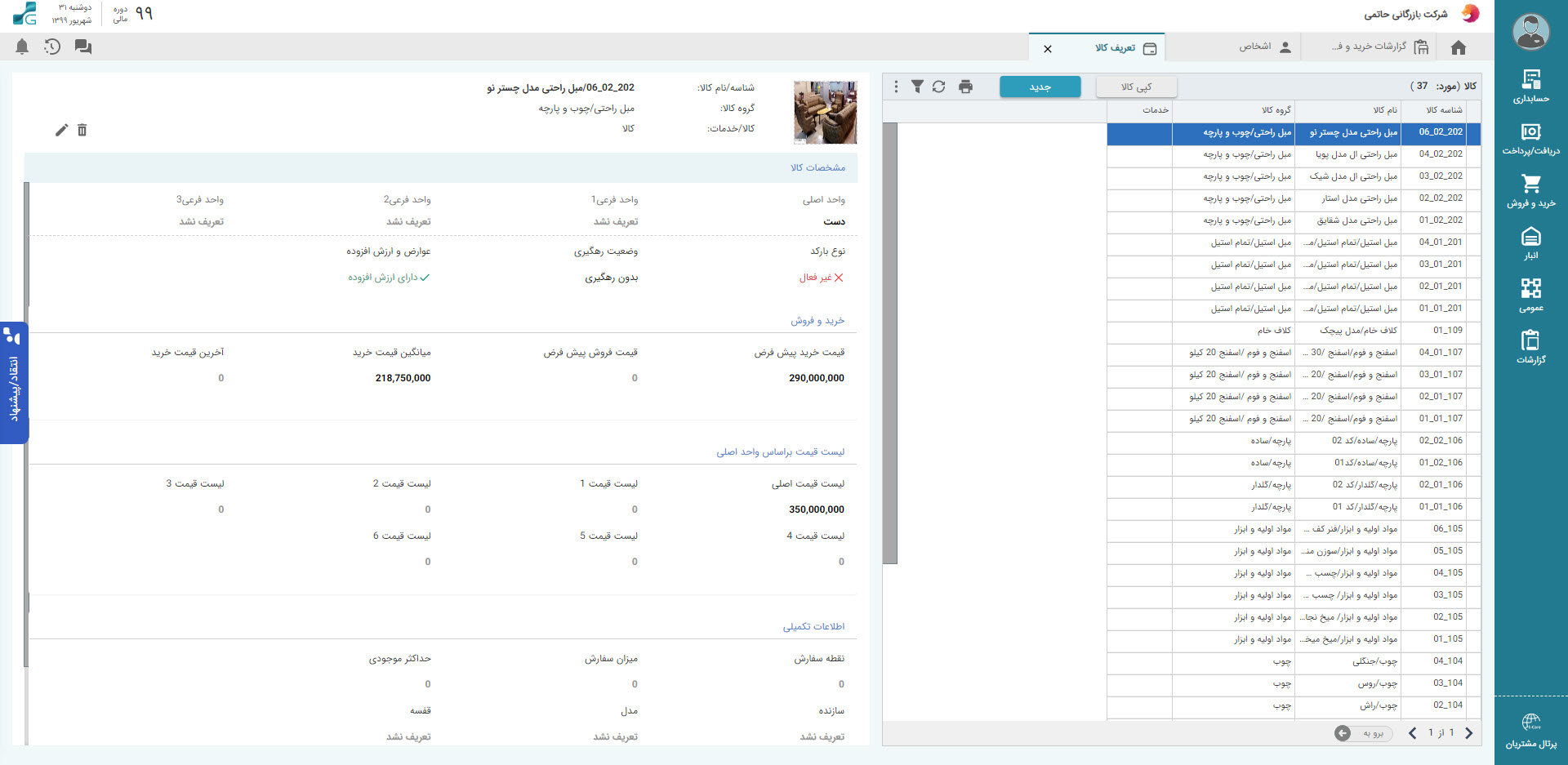The width and height of the screenshot is (1568, 765).
Task: Sort by the نام کالا column header
Action: 1348,110
